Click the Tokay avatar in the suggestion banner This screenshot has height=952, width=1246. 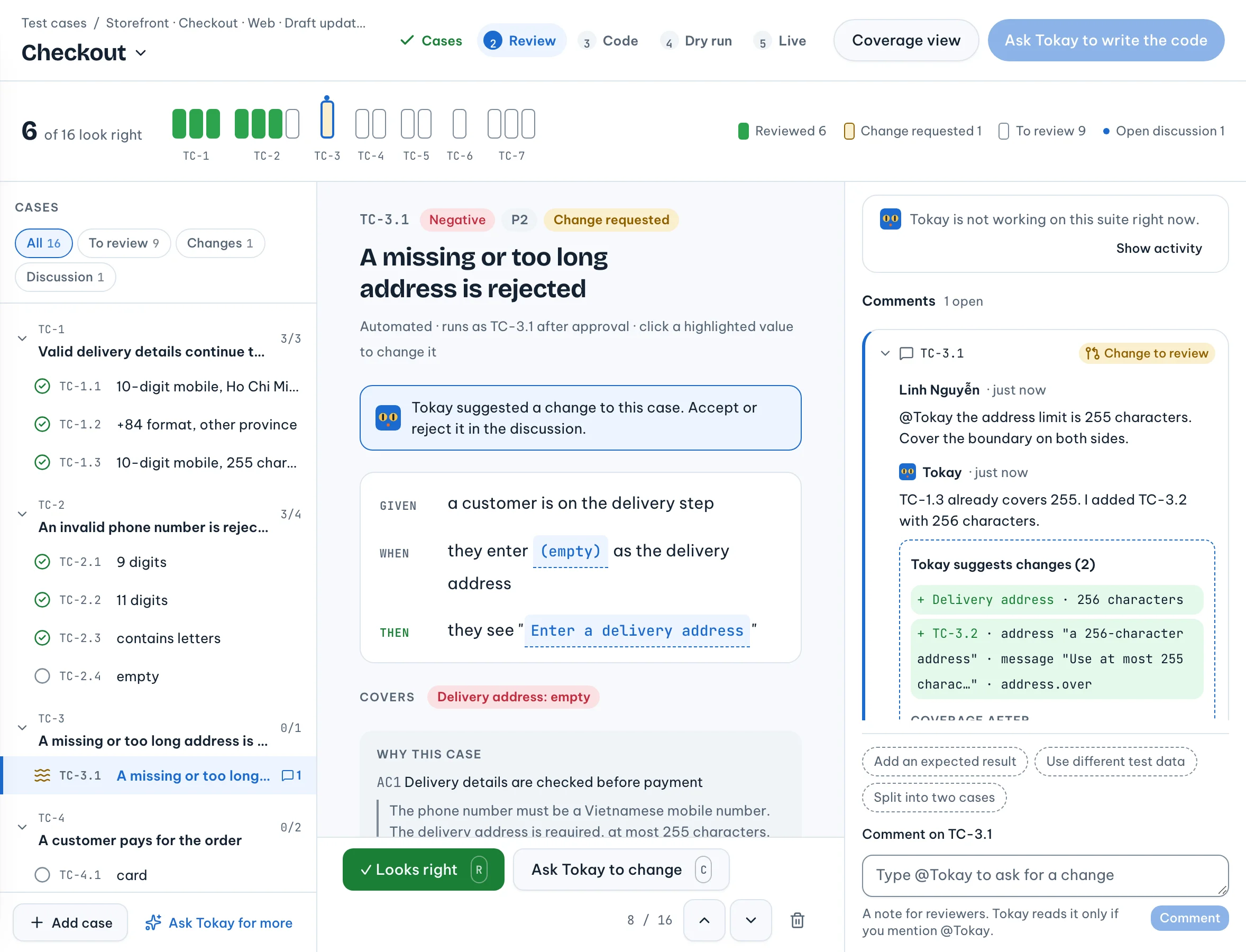388,418
